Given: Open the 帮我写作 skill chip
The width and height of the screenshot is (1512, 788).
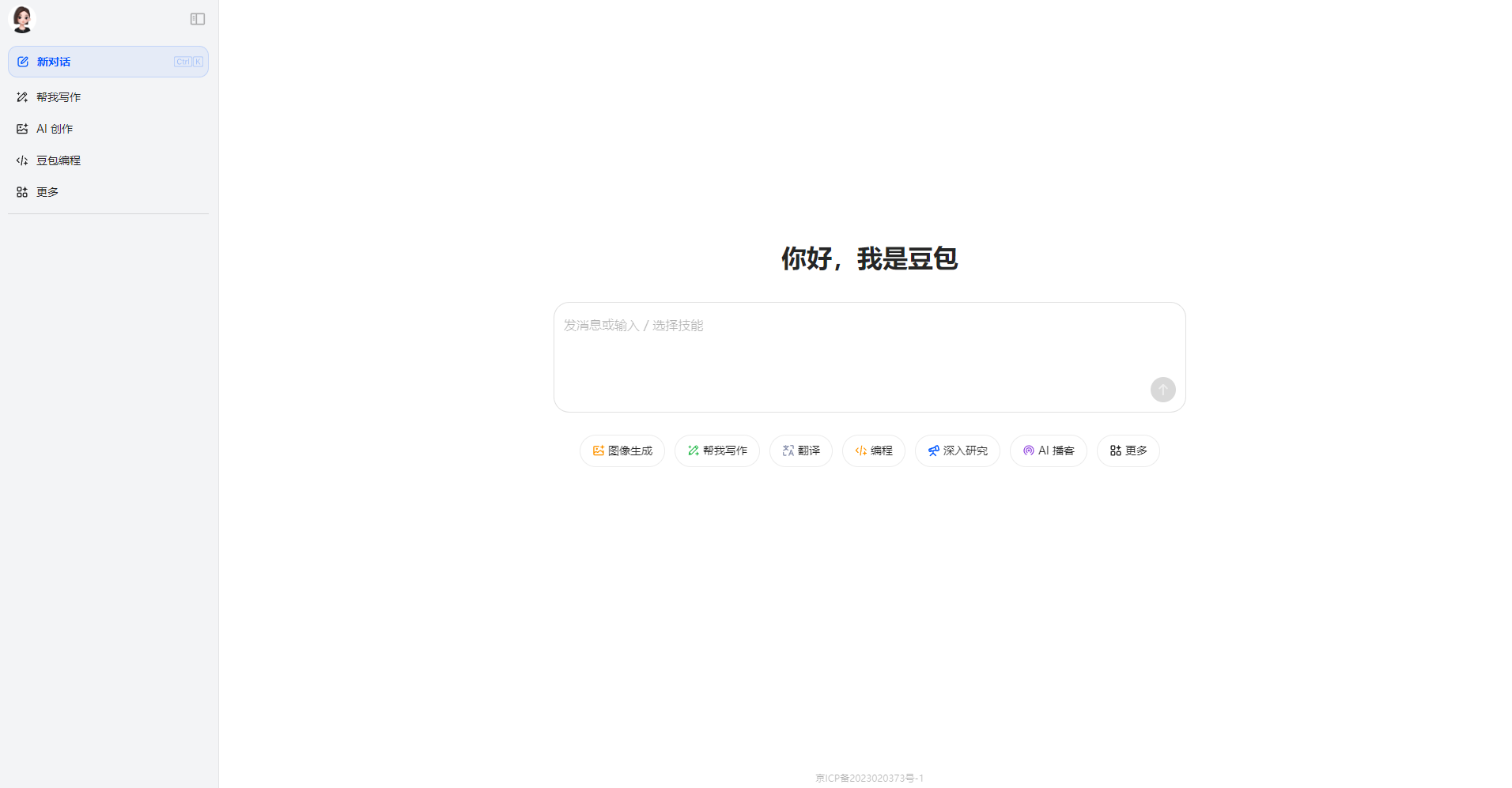Looking at the screenshot, I should tap(716, 450).
